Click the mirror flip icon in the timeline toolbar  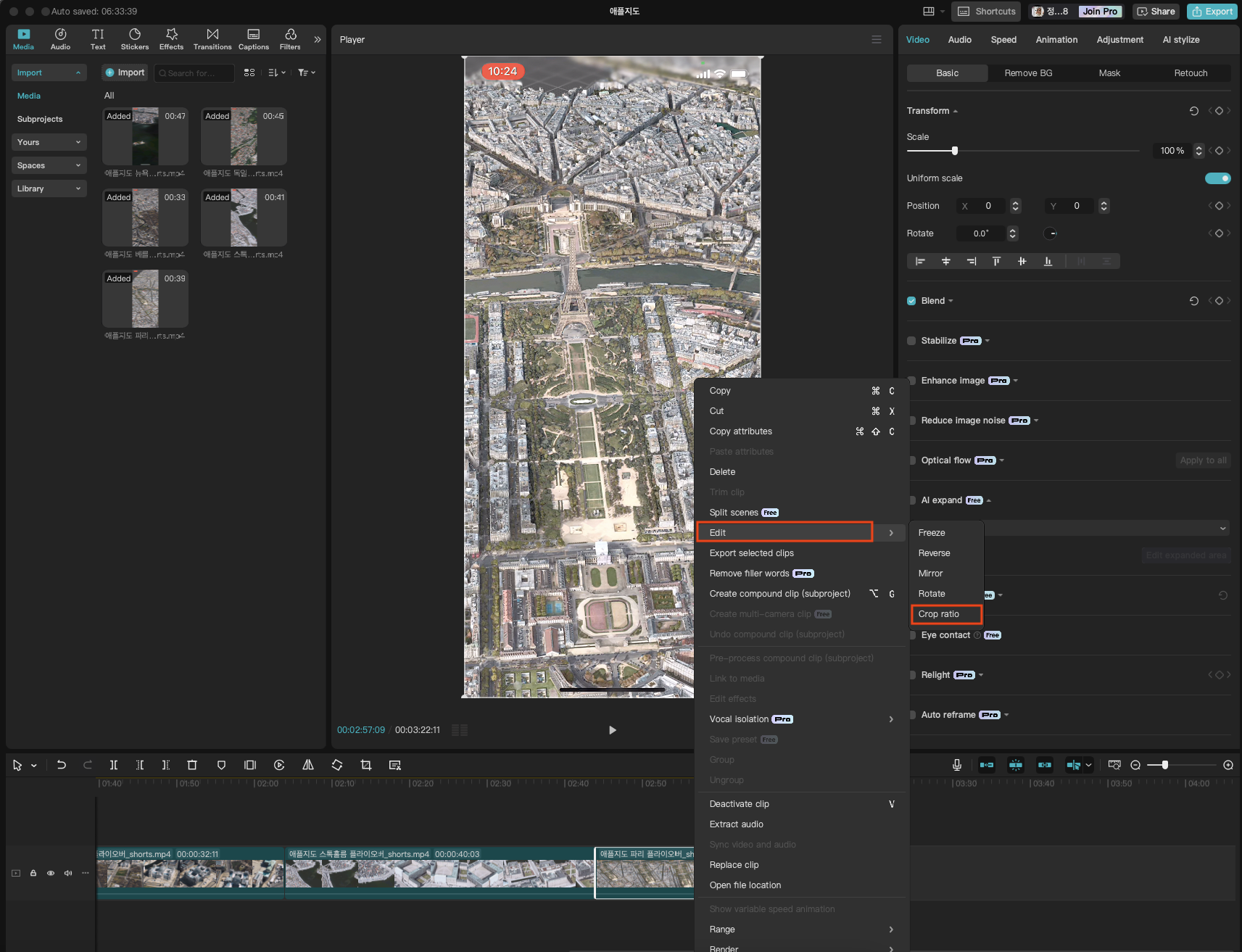click(308, 765)
